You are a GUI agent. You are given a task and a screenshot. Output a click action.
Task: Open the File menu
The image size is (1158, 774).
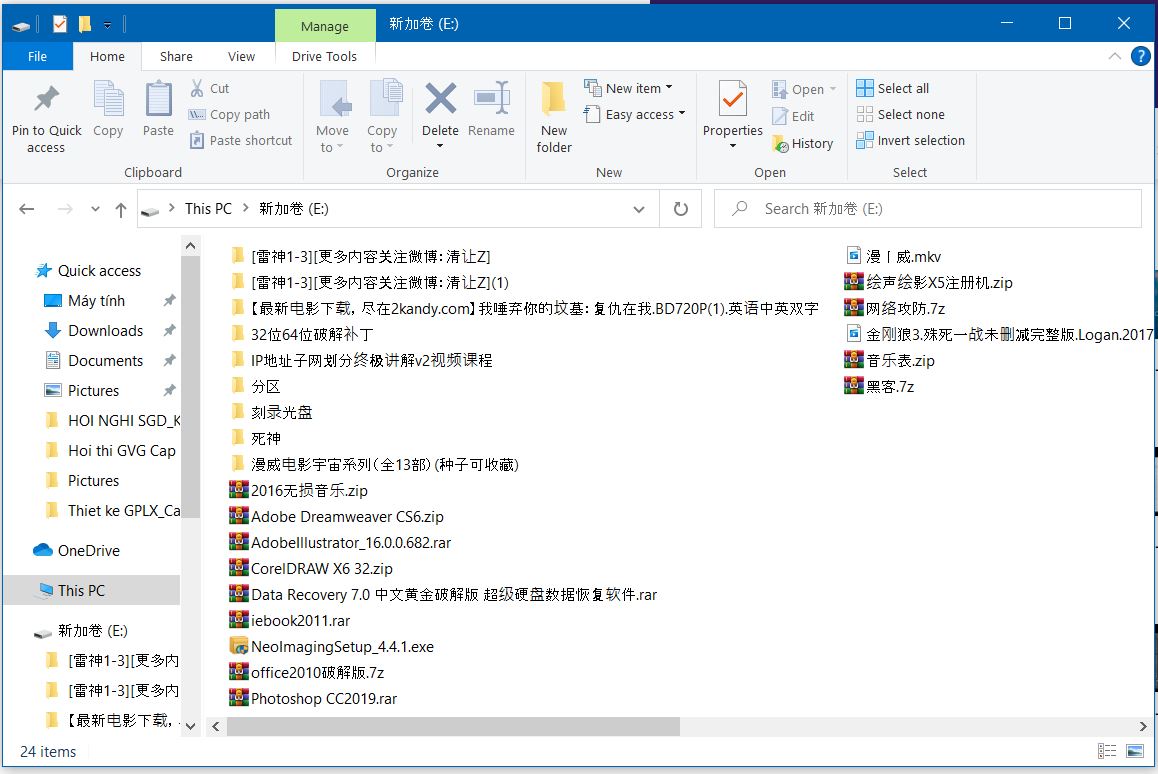click(x=37, y=56)
